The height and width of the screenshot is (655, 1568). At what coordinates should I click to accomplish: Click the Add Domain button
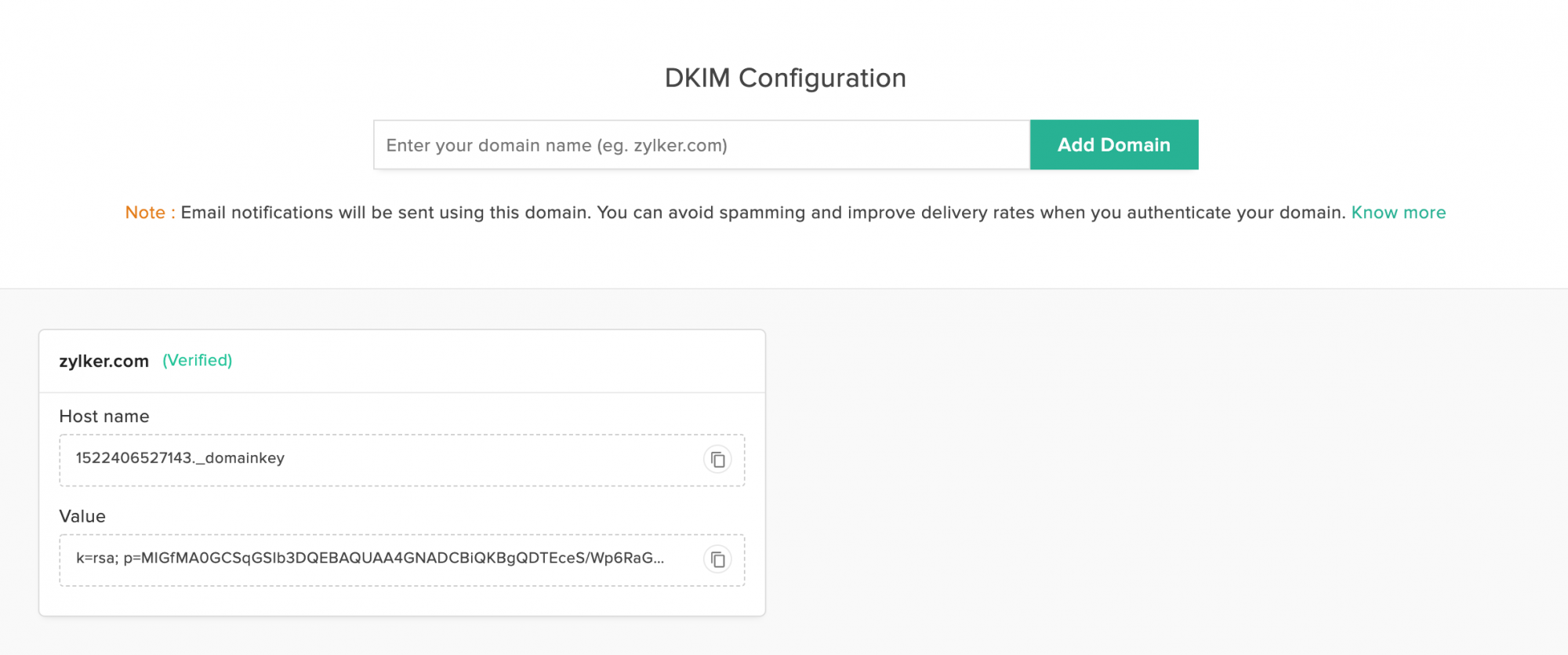1114,144
